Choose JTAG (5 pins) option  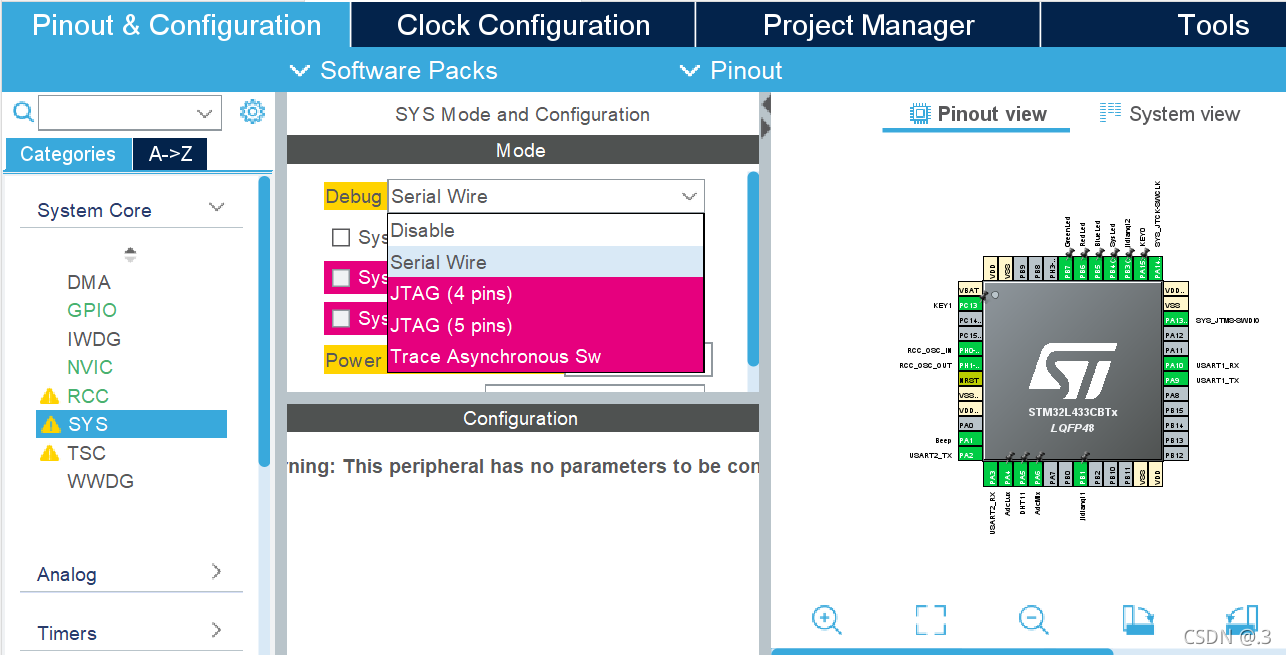[546, 325]
